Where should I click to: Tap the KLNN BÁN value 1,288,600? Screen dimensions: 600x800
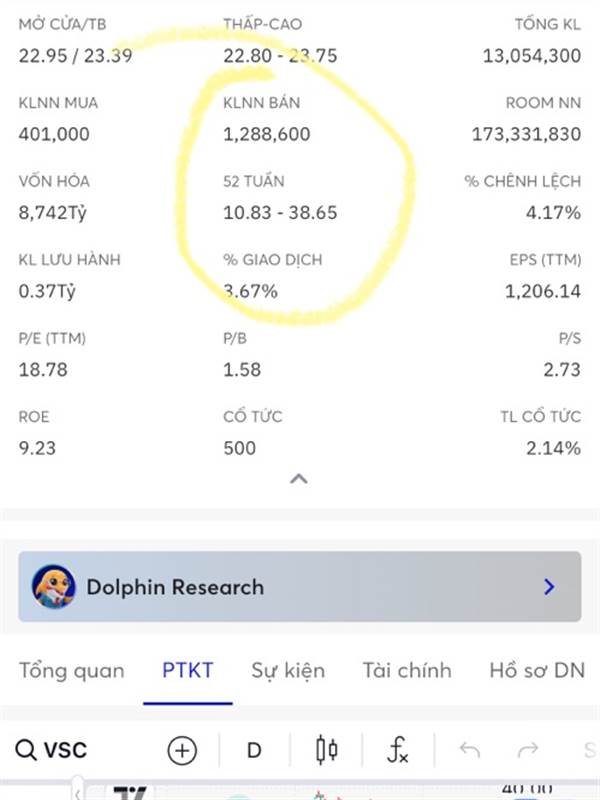coord(266,134)
